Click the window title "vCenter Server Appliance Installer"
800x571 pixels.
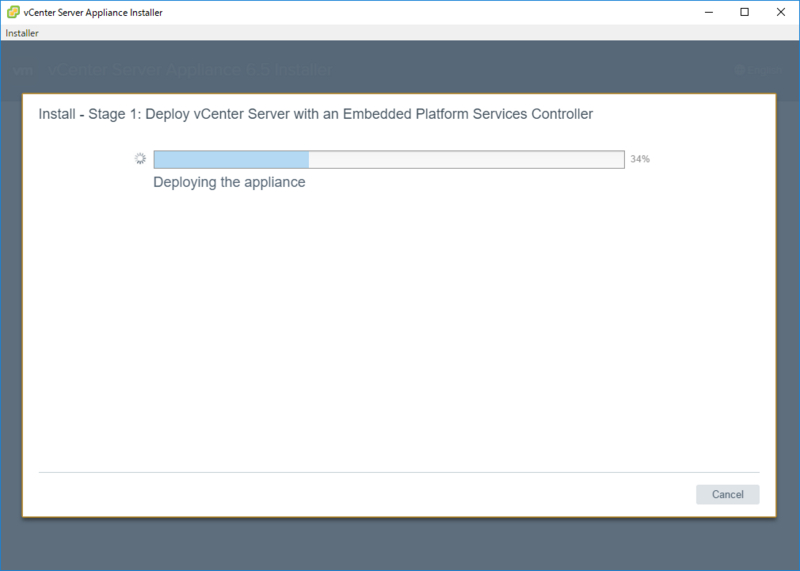93,13
